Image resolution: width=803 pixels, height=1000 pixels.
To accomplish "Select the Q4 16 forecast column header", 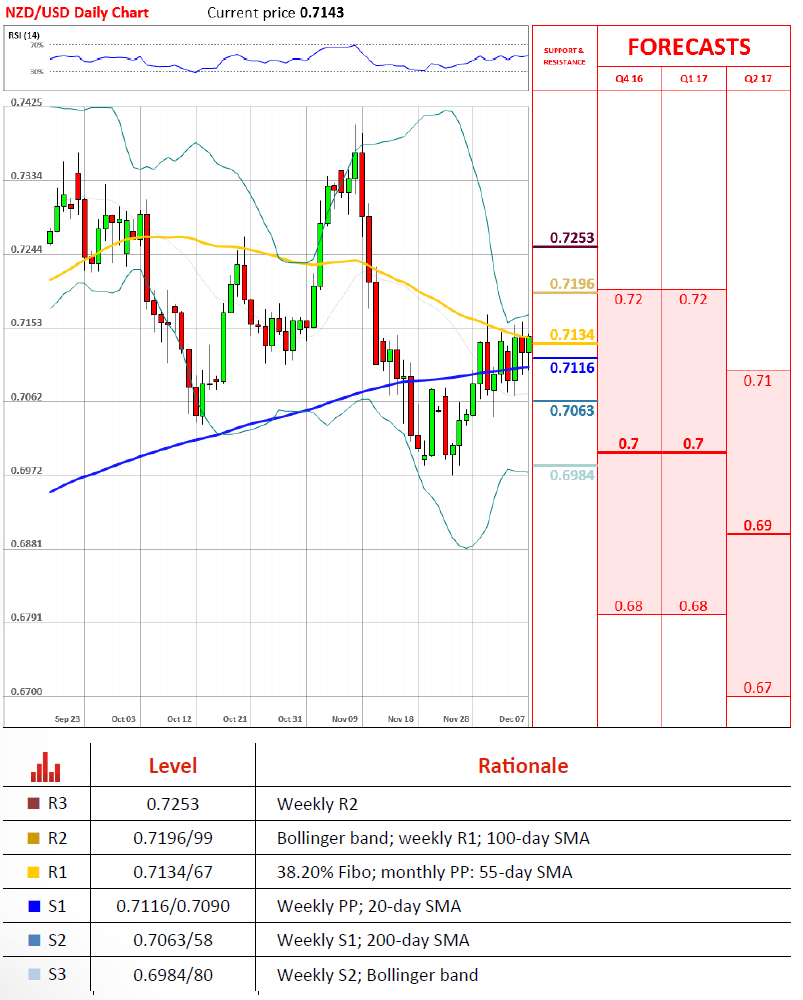I will [x=629, y=78].
